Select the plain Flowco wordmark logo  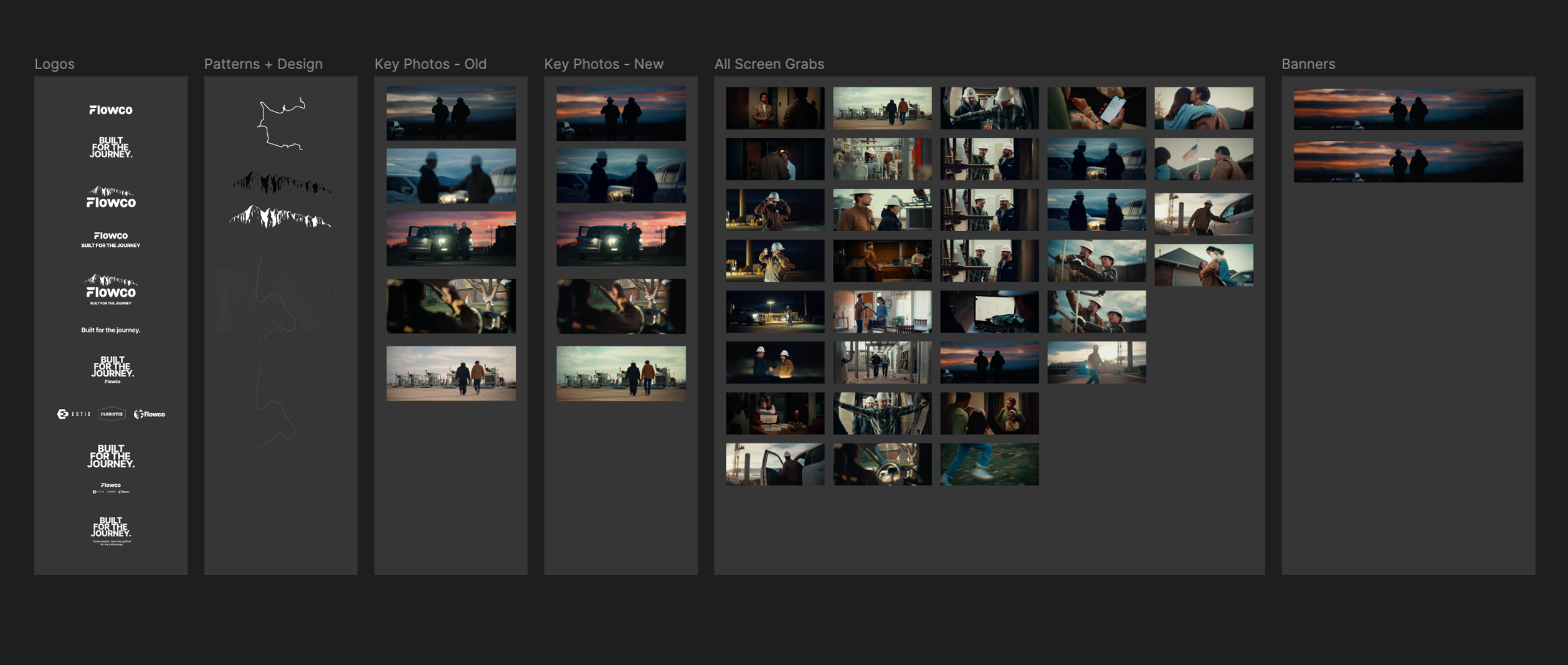(110, 110)
